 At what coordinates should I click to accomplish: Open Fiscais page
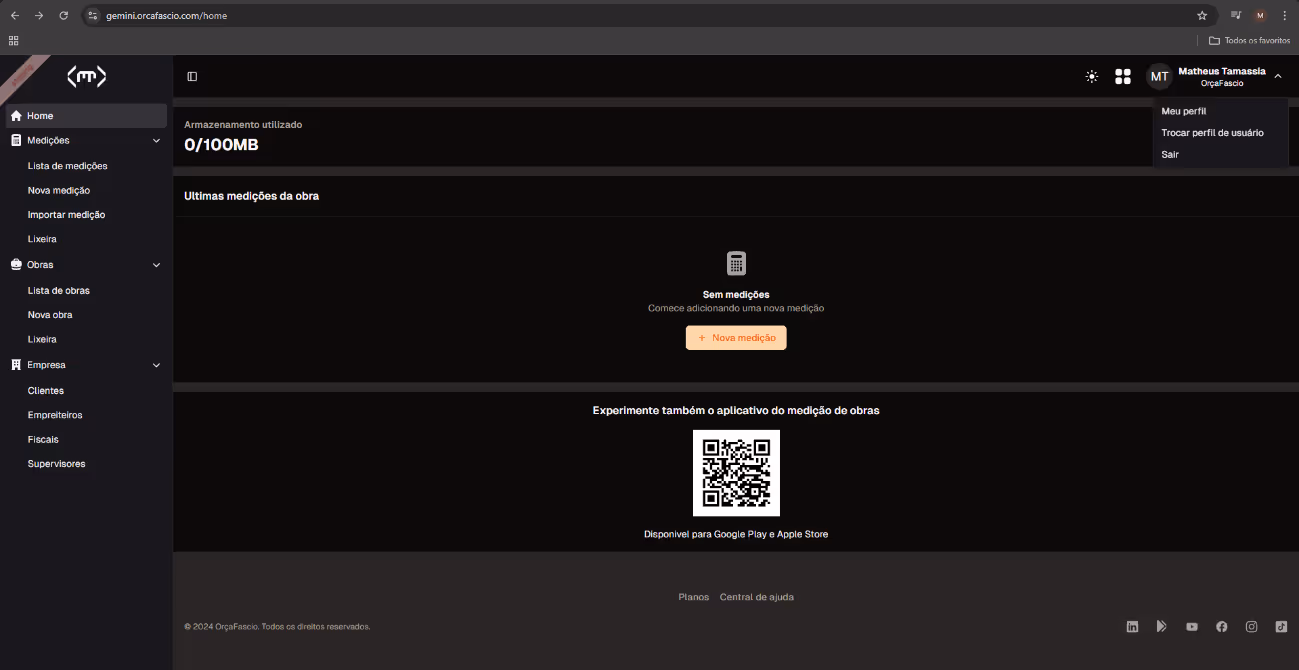point(43,440)
